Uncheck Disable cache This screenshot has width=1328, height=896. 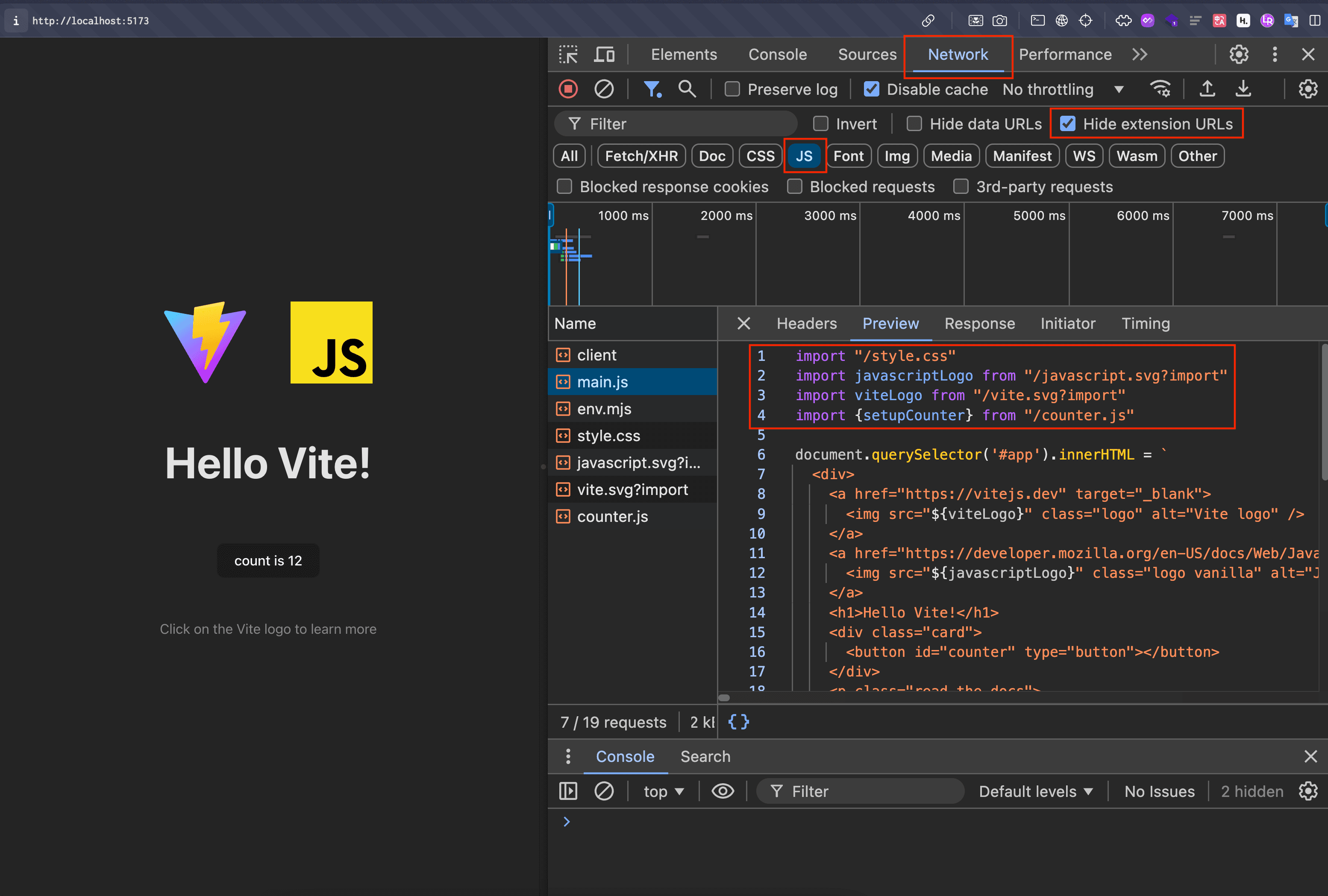tap(871, 89)
